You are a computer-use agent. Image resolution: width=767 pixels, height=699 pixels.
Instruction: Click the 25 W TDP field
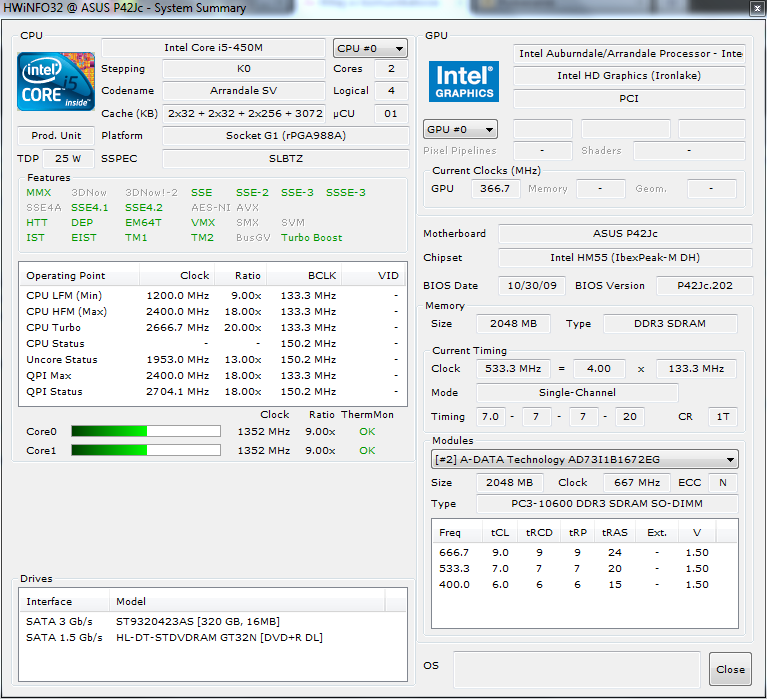(x=68, y=158)
